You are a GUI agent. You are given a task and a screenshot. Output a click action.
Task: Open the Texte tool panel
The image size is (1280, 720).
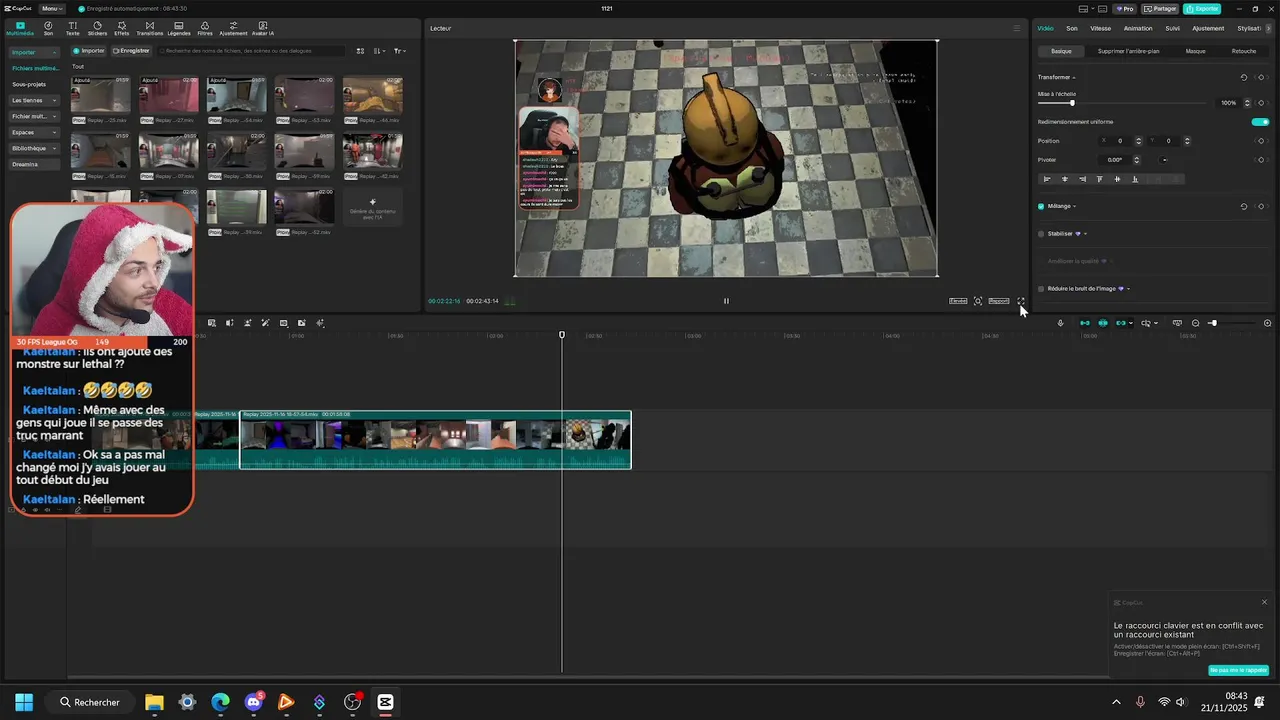[x=73, y=28]
